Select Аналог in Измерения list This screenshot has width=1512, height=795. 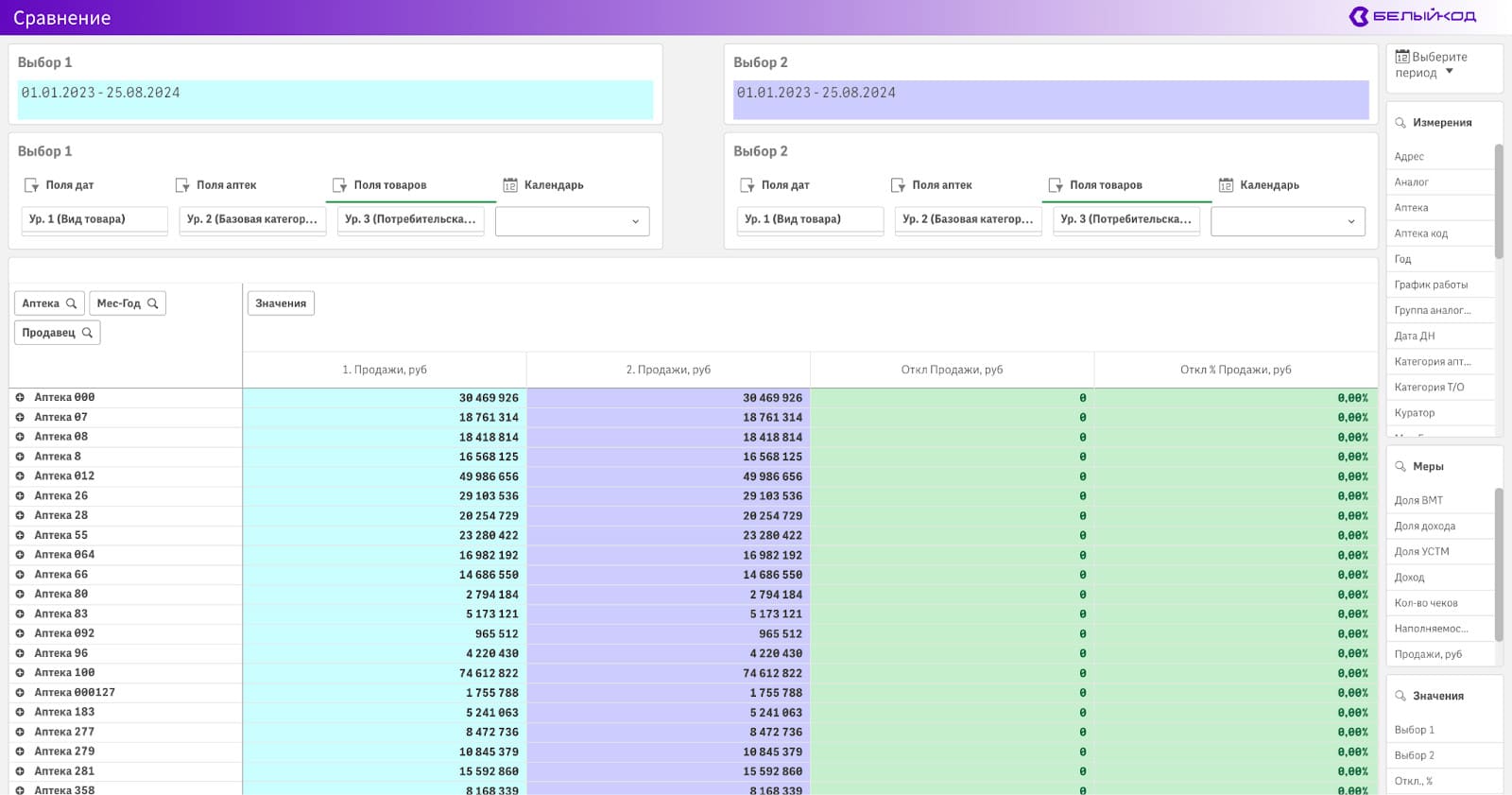tap(1440, 182)
